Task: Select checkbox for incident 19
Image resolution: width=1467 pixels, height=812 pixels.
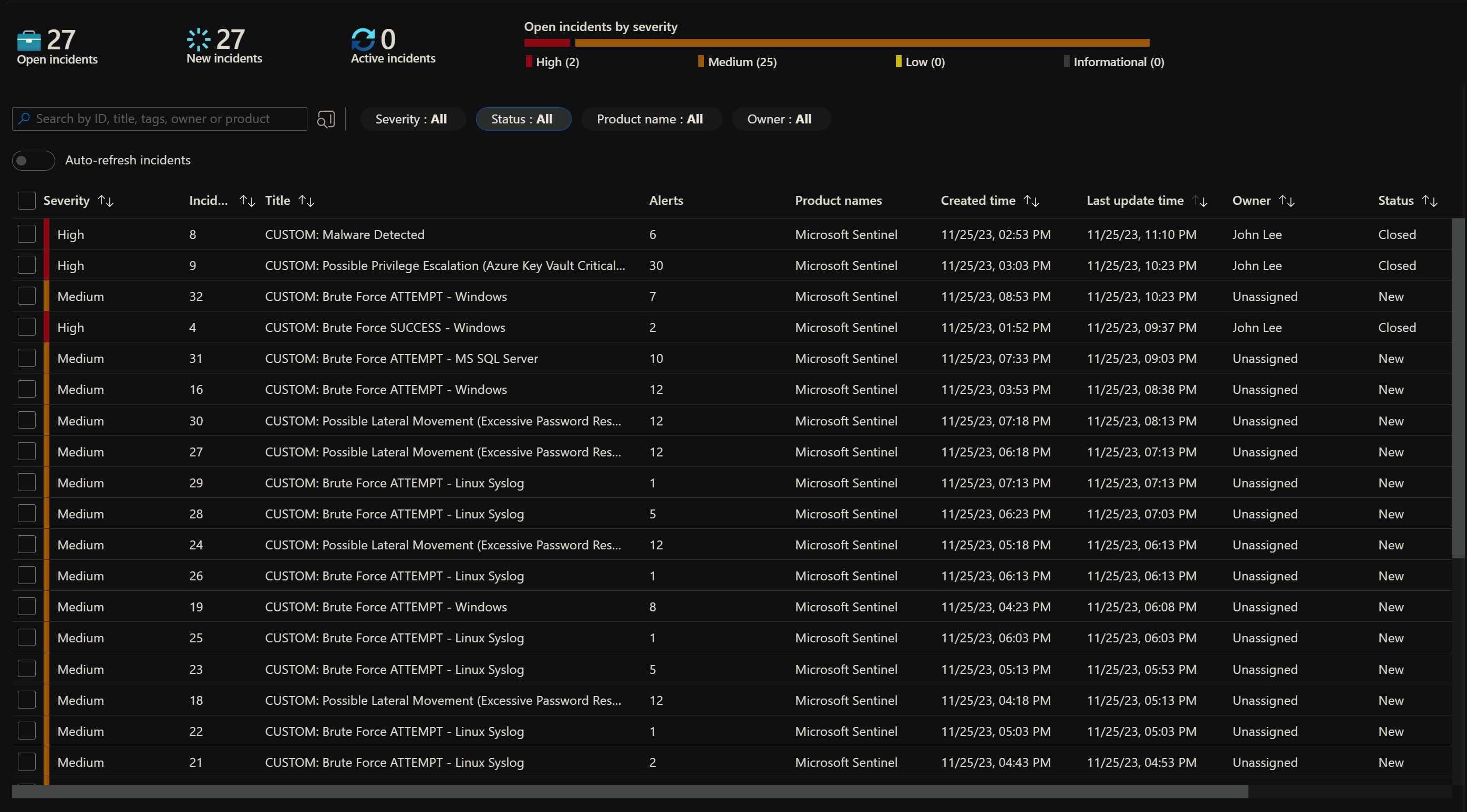Action: pyautogui.click(x=27, y=607)
